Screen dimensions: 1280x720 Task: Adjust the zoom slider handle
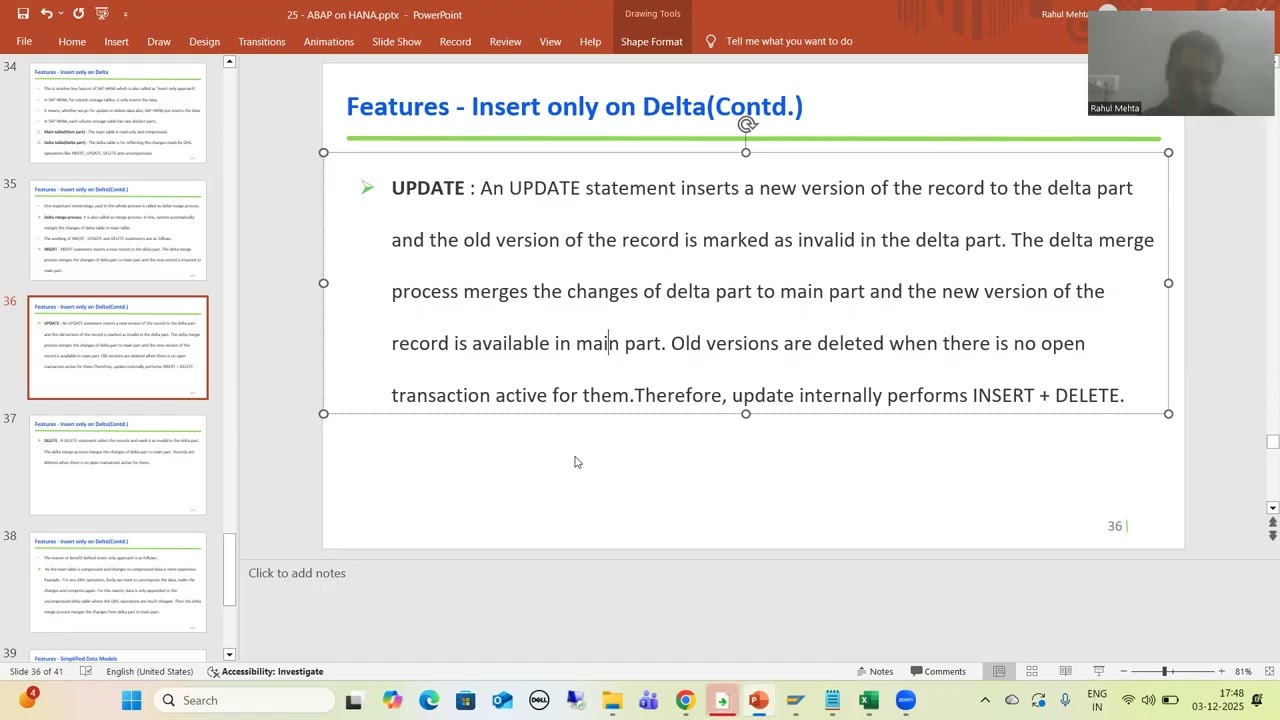[x=1165, y=671]
